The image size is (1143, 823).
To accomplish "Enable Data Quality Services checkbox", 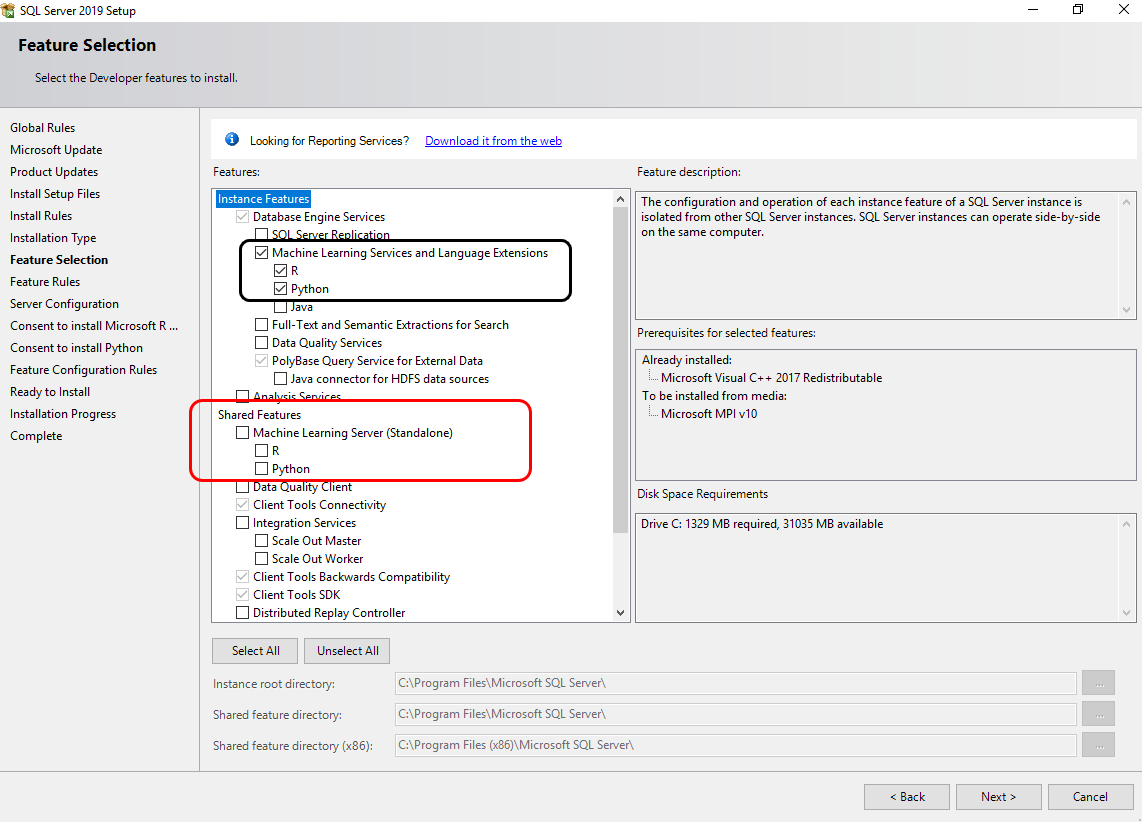I will (x=261, y=343).
